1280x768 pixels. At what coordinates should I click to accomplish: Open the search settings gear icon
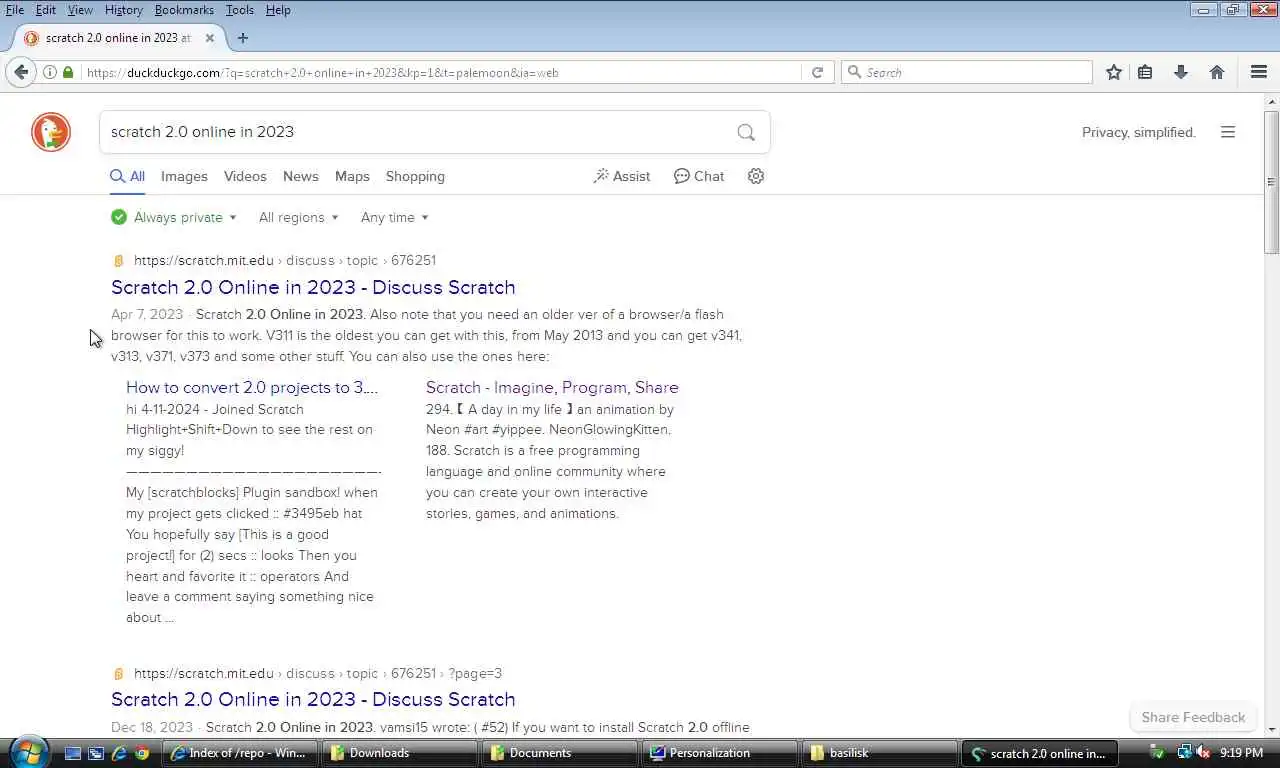(x=756, y=176)
